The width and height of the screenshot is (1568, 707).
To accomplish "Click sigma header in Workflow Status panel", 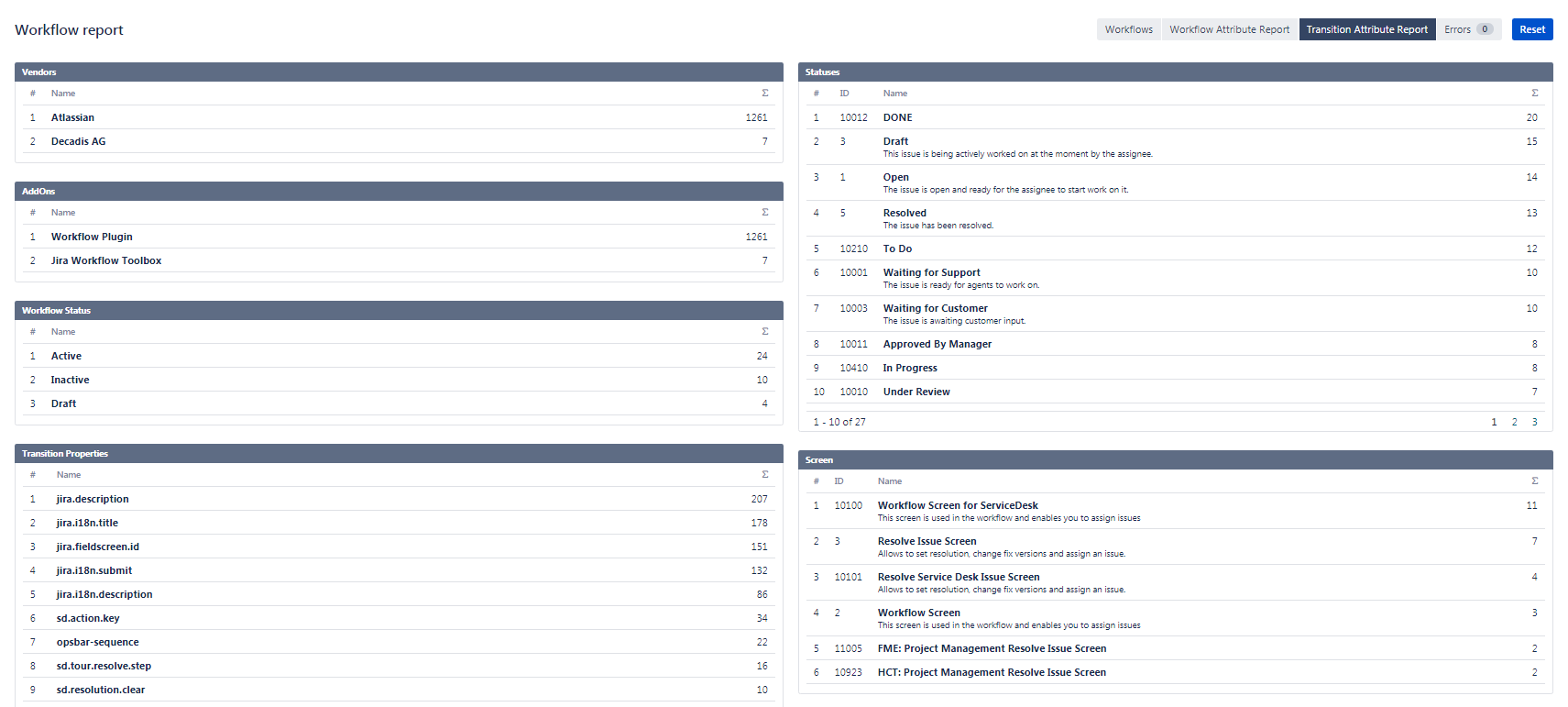I will coord(765,332).
